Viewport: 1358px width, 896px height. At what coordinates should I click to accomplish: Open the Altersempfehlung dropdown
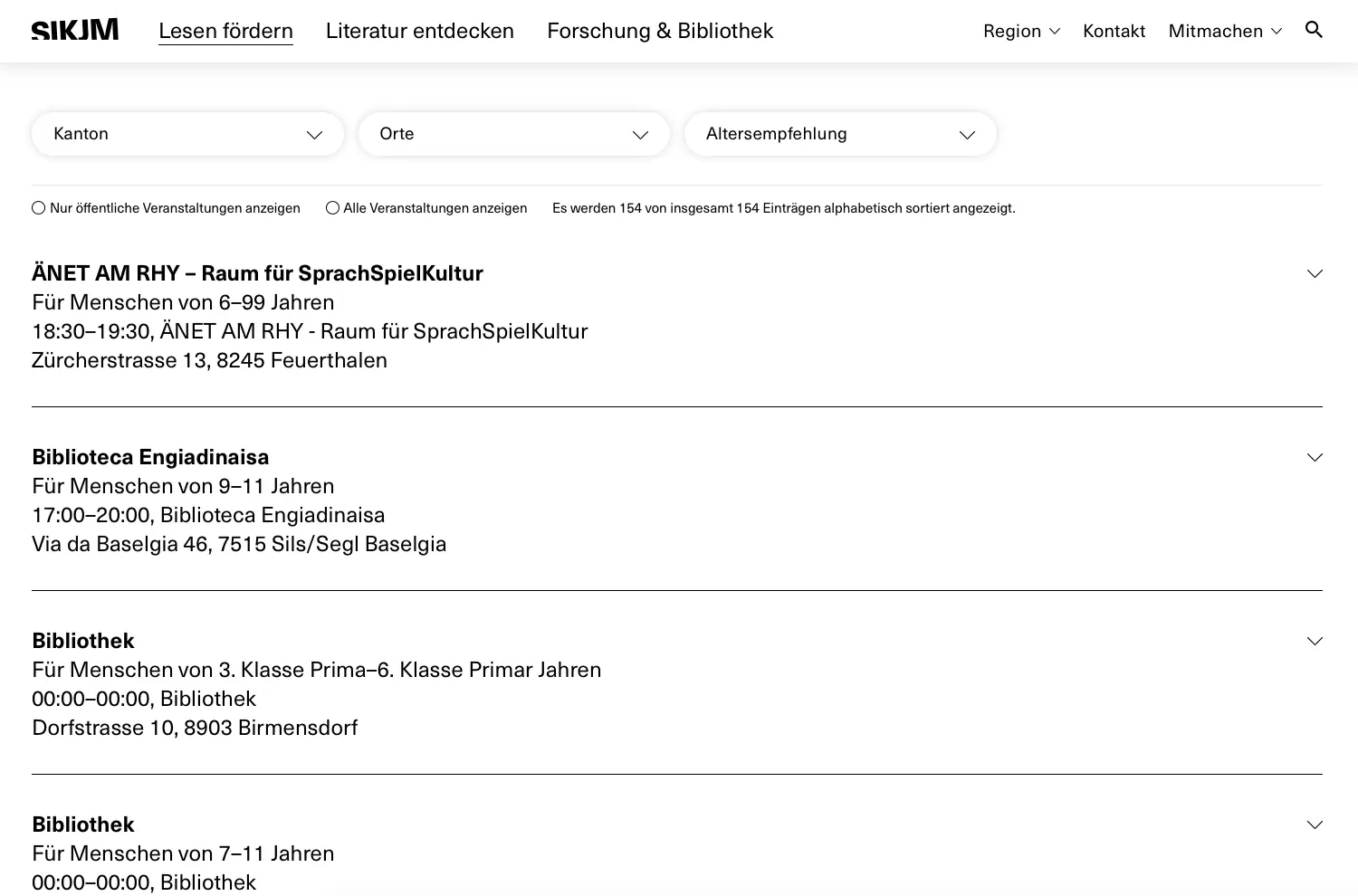[840, 134]
